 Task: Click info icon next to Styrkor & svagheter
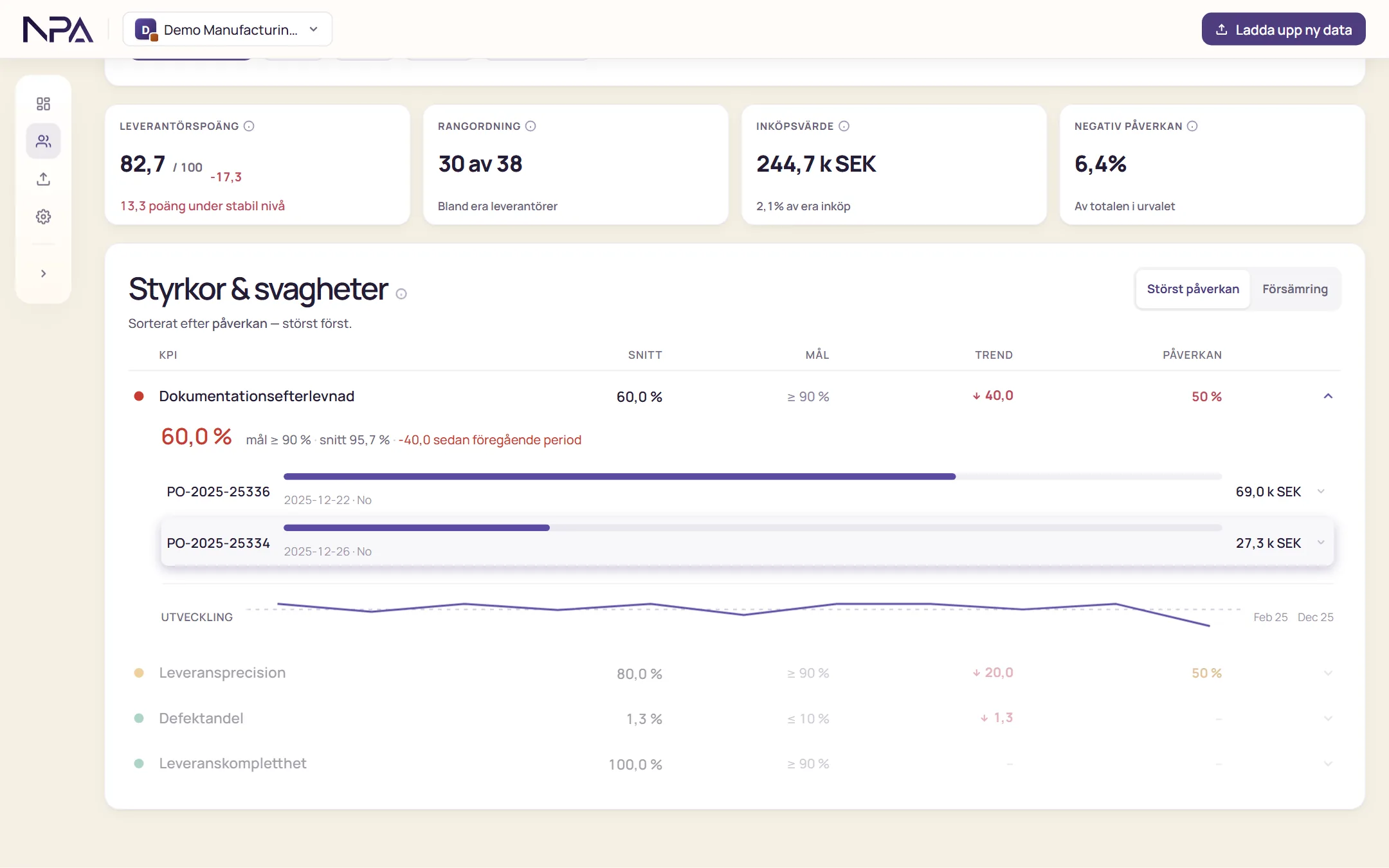pyautogui.click(x=401, y=294)
